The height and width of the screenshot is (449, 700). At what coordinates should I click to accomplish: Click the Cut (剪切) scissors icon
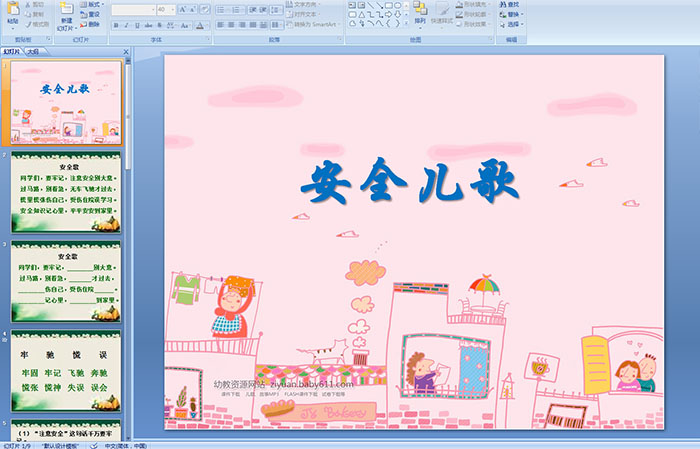tap(29, 4)
